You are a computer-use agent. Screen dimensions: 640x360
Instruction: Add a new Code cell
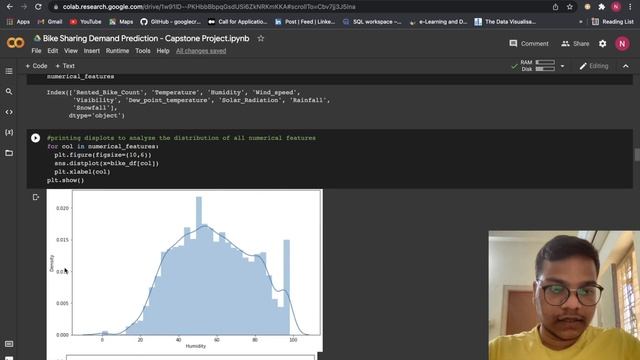(37, 66)
